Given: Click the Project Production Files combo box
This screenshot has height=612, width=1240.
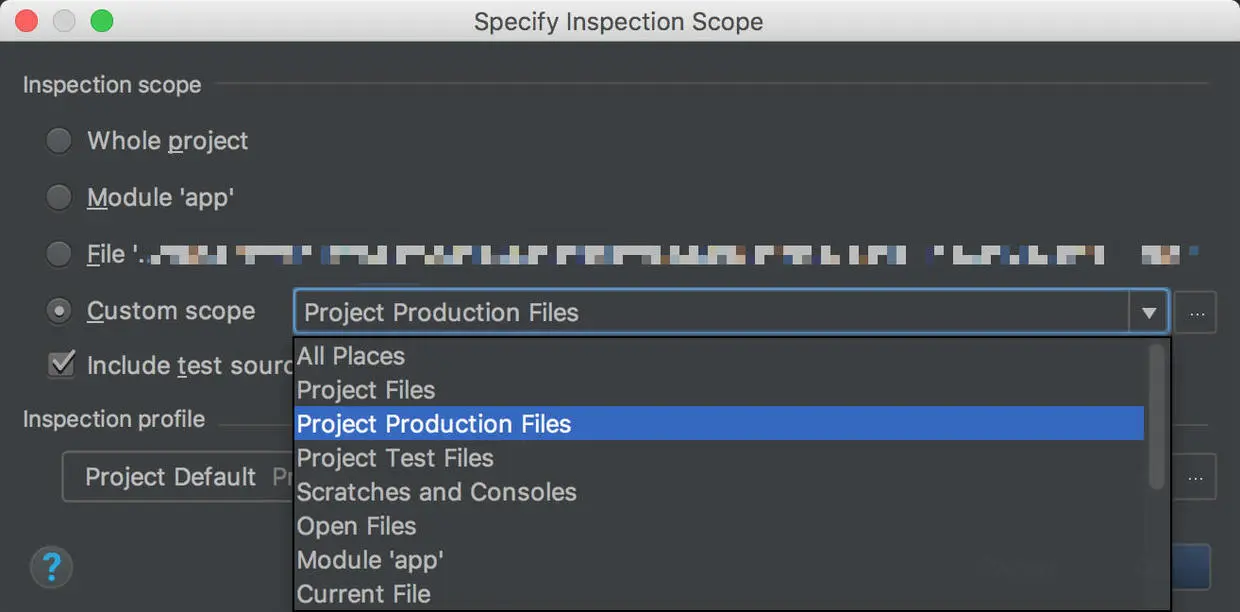Looking at the screenshot, I should [x=710, y=313].
